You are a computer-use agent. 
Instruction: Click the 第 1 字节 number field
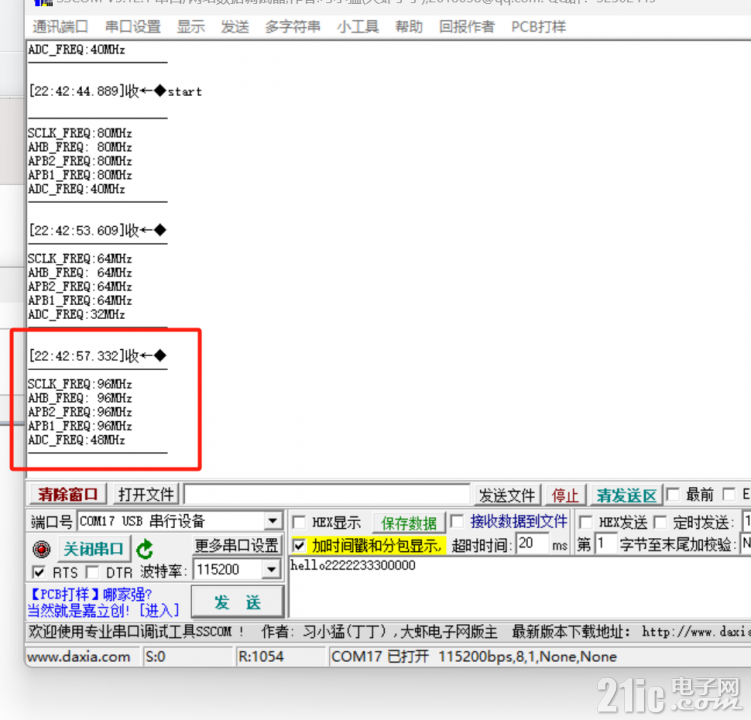click(x=605, y=544)
